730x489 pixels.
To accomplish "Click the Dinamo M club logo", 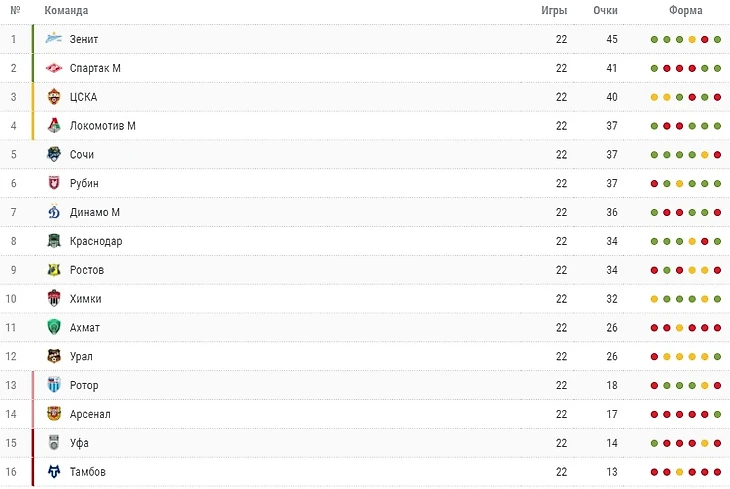I will 54,211.
